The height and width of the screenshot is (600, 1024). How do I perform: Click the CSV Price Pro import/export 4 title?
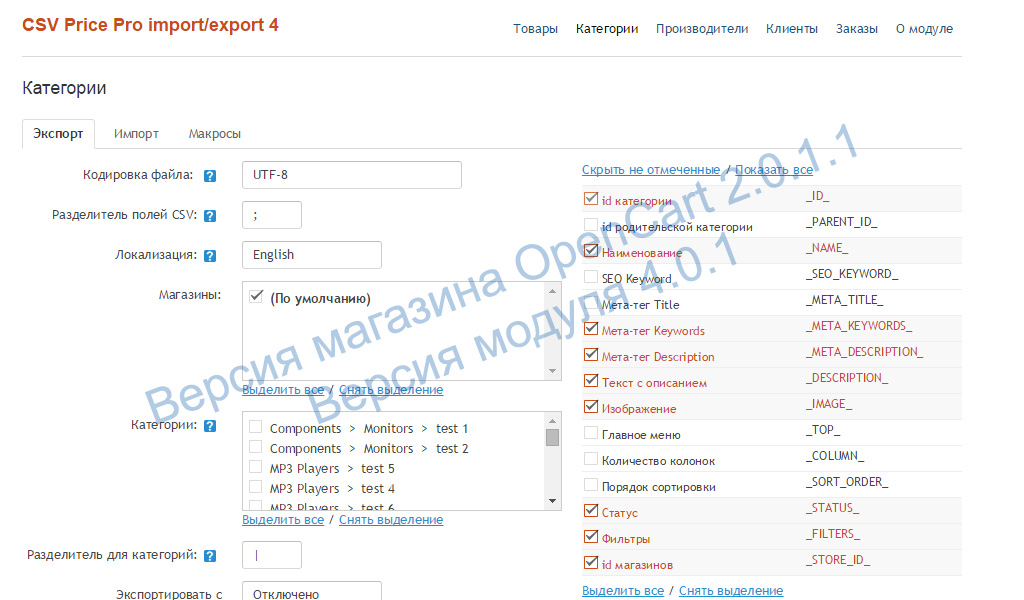[x=150, y=25]
